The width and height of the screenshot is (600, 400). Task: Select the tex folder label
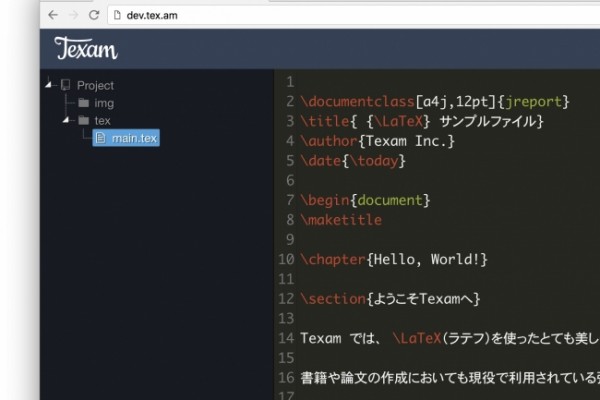tap(103, 121)
